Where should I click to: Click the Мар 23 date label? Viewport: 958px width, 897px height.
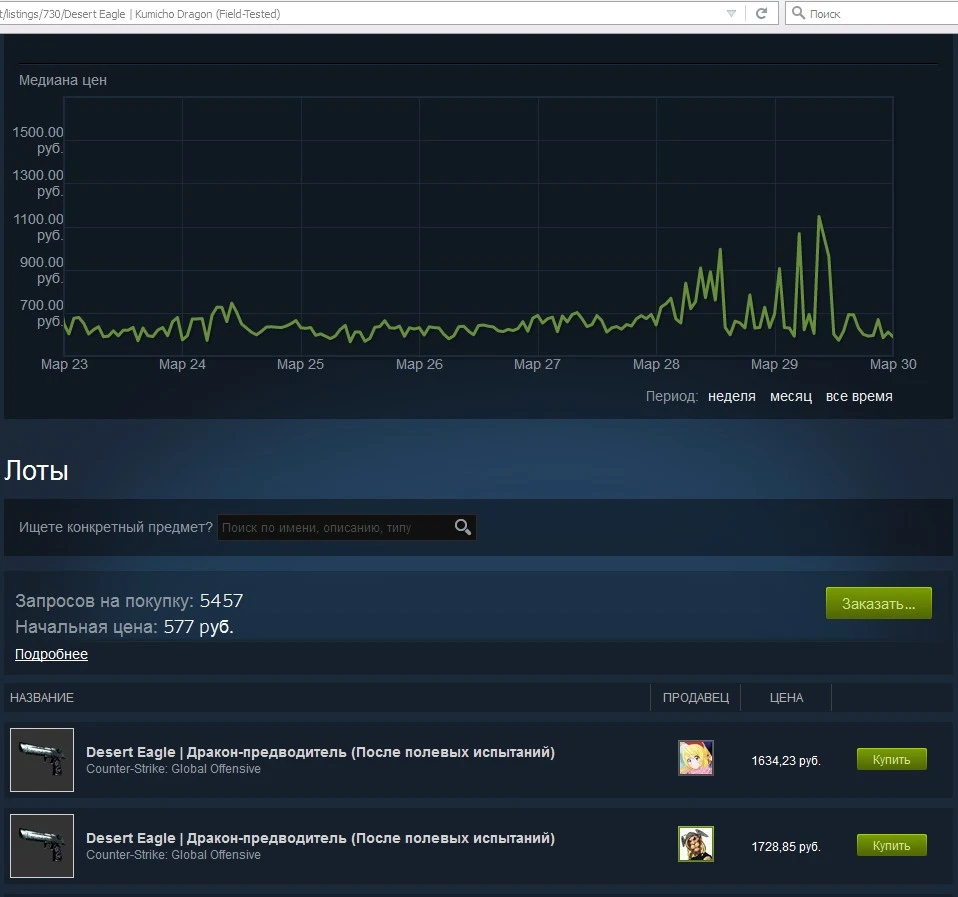click(x=64, y=364)
